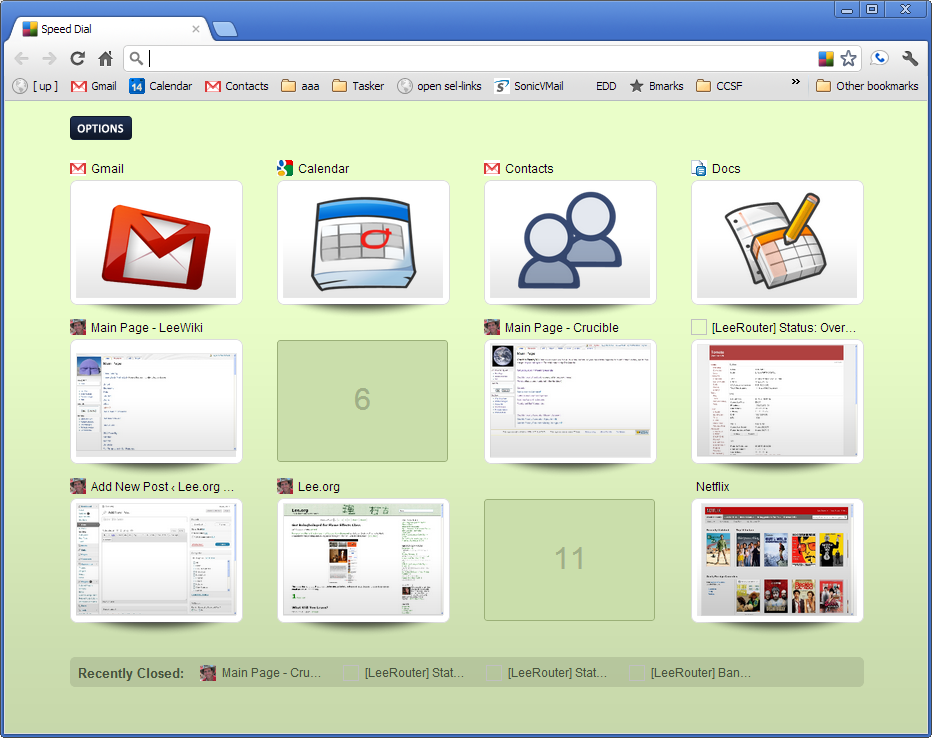Screen dimensions: 932x738
Task: Open Calendar bookmark in bookmarks bar
Action: pos(160,86)
